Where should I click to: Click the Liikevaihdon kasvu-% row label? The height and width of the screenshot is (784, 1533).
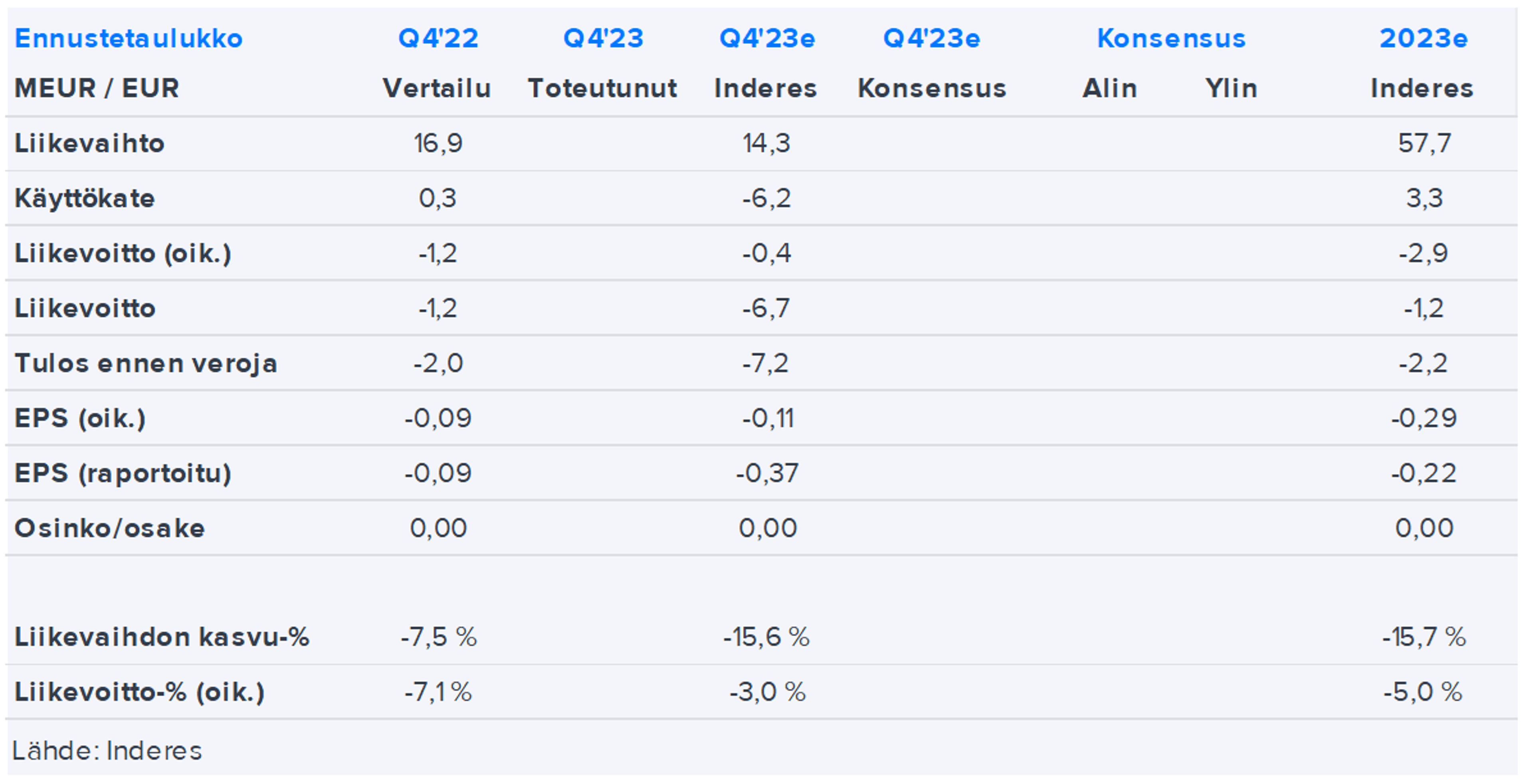(162, 637)
